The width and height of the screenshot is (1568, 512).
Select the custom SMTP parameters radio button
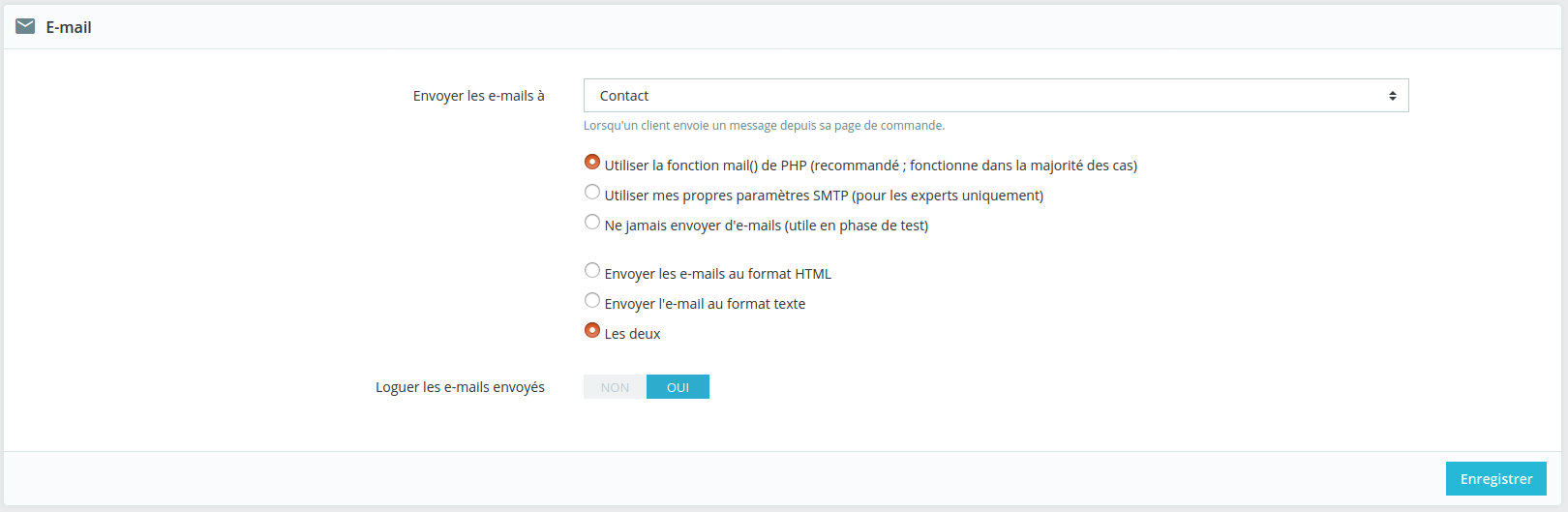[x=592, y=192]
